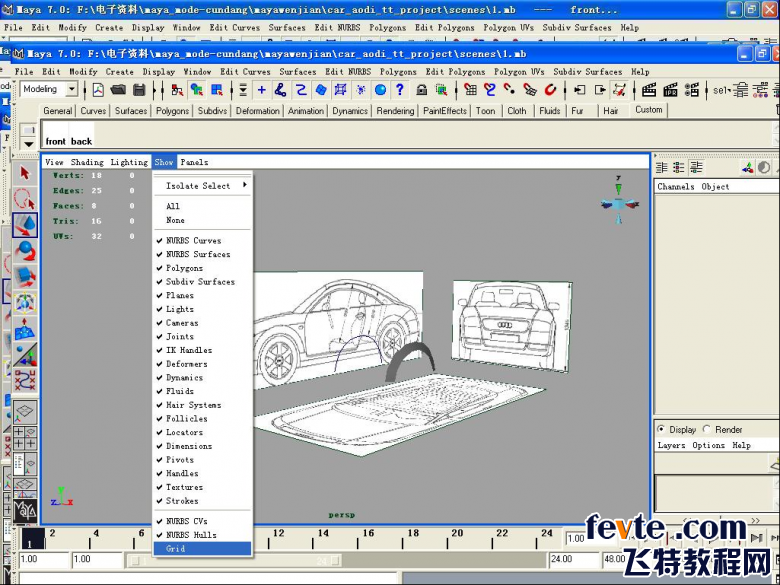Open the Create menu in front window
Screen dimensions: 780x585
pyautogui.click(x=119, y=72)
